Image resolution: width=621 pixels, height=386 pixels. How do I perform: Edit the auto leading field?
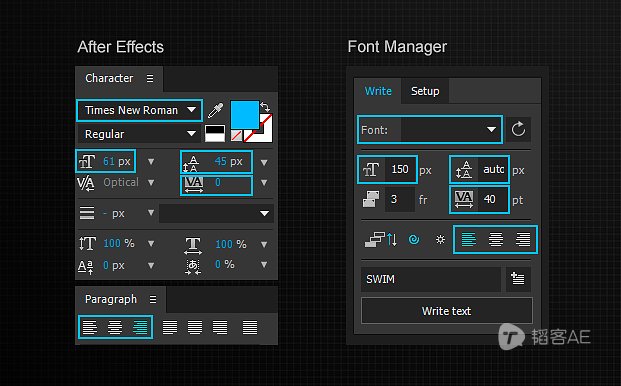point(493,169)
